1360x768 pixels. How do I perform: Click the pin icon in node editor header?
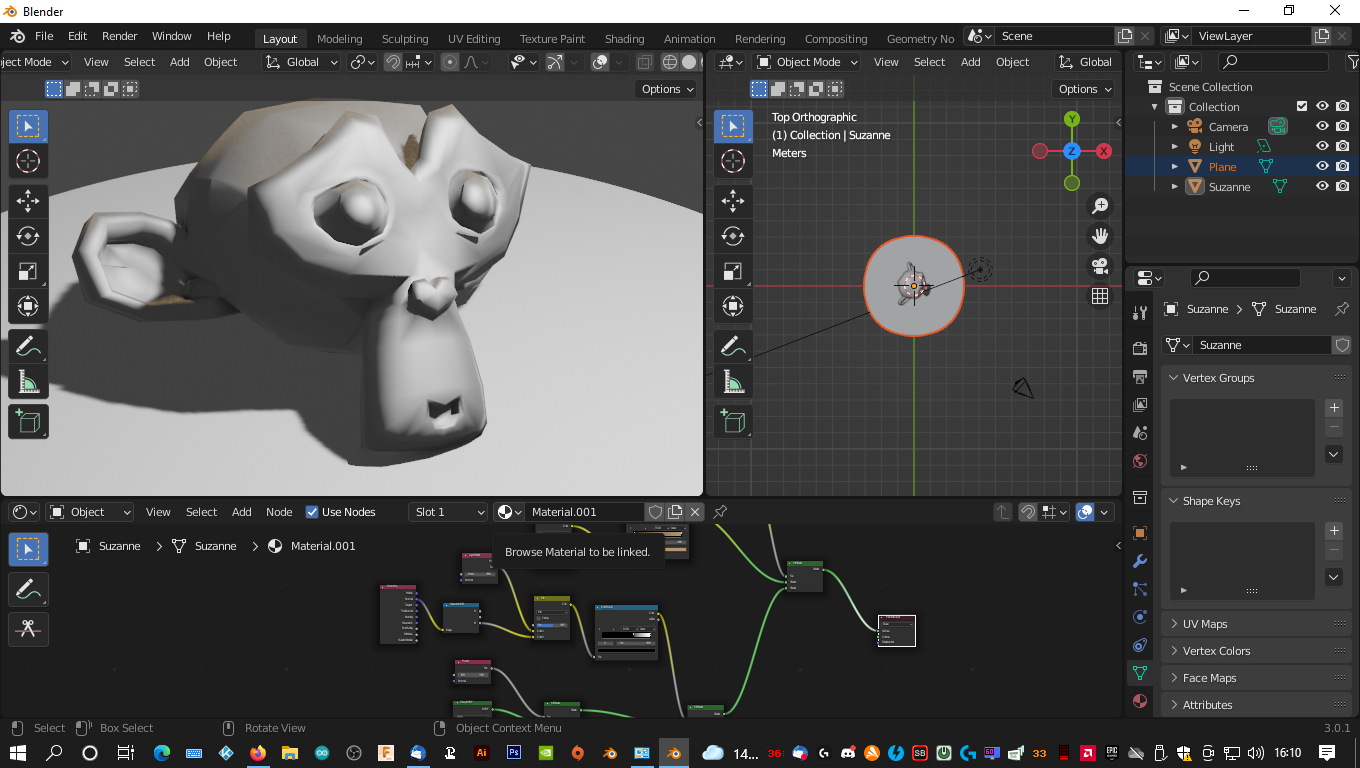click(720, 512)
